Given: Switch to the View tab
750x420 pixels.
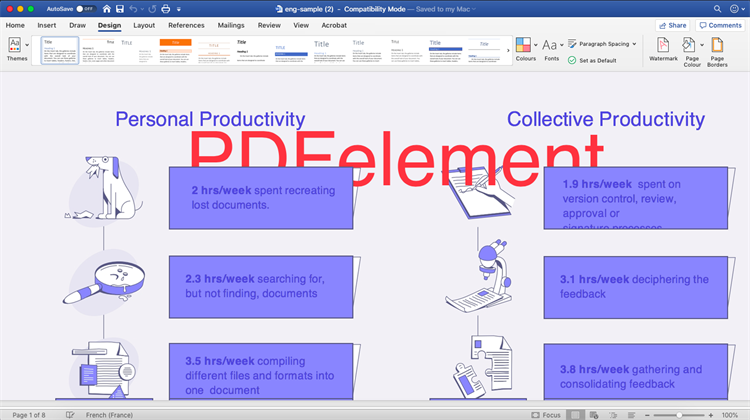Looking at the screenshot, I should click(x=301, y=25).
